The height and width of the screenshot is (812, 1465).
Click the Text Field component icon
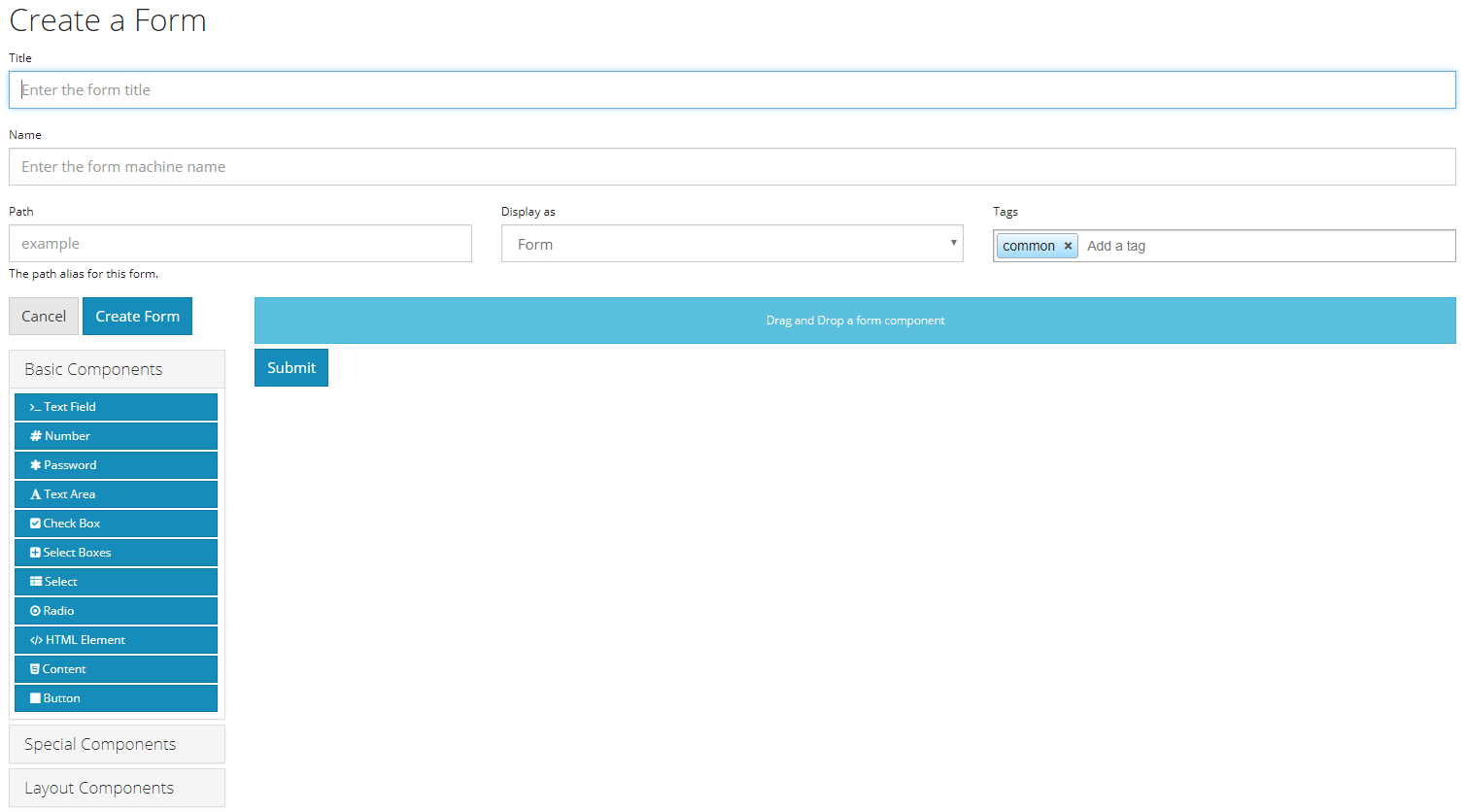coord(35,407)
